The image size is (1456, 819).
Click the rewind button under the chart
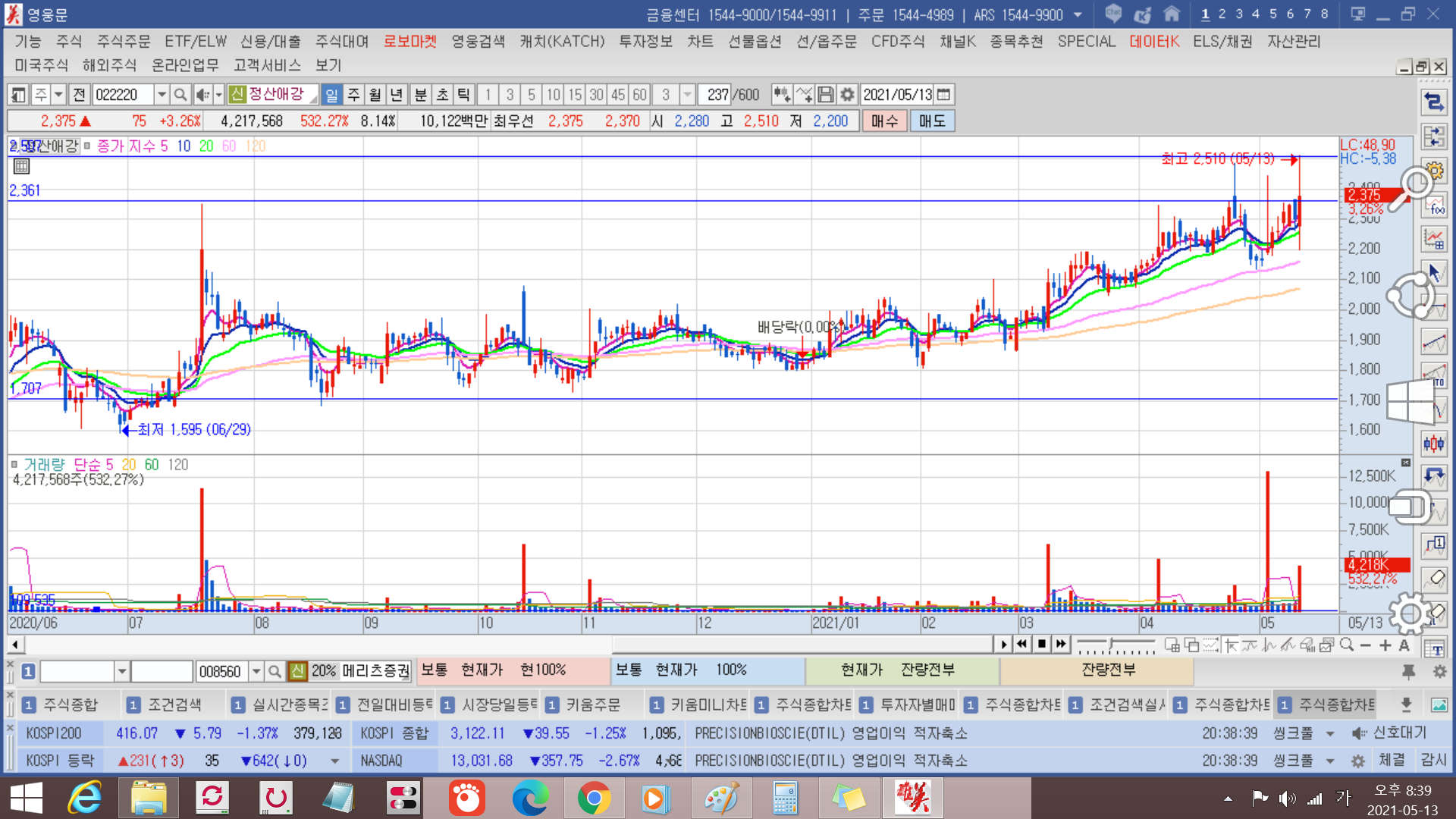(x=1022, y=645)
